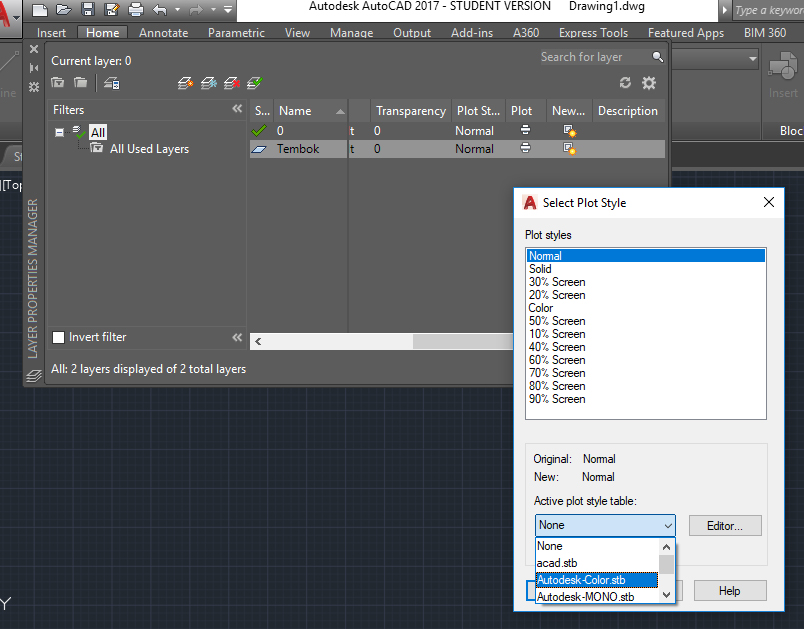Open the Featured Apps ribbon tab

[686, 33]
